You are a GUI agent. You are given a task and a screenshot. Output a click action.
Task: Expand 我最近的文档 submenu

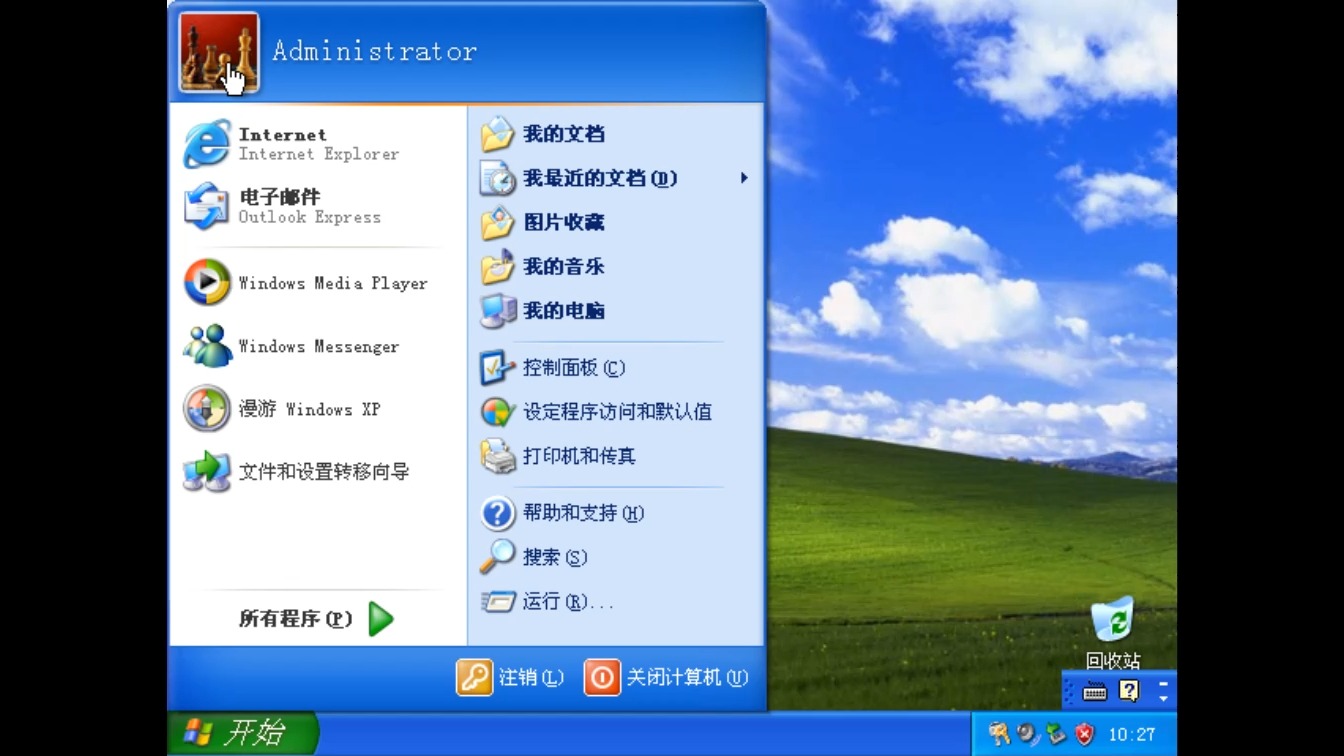[615, 178]
